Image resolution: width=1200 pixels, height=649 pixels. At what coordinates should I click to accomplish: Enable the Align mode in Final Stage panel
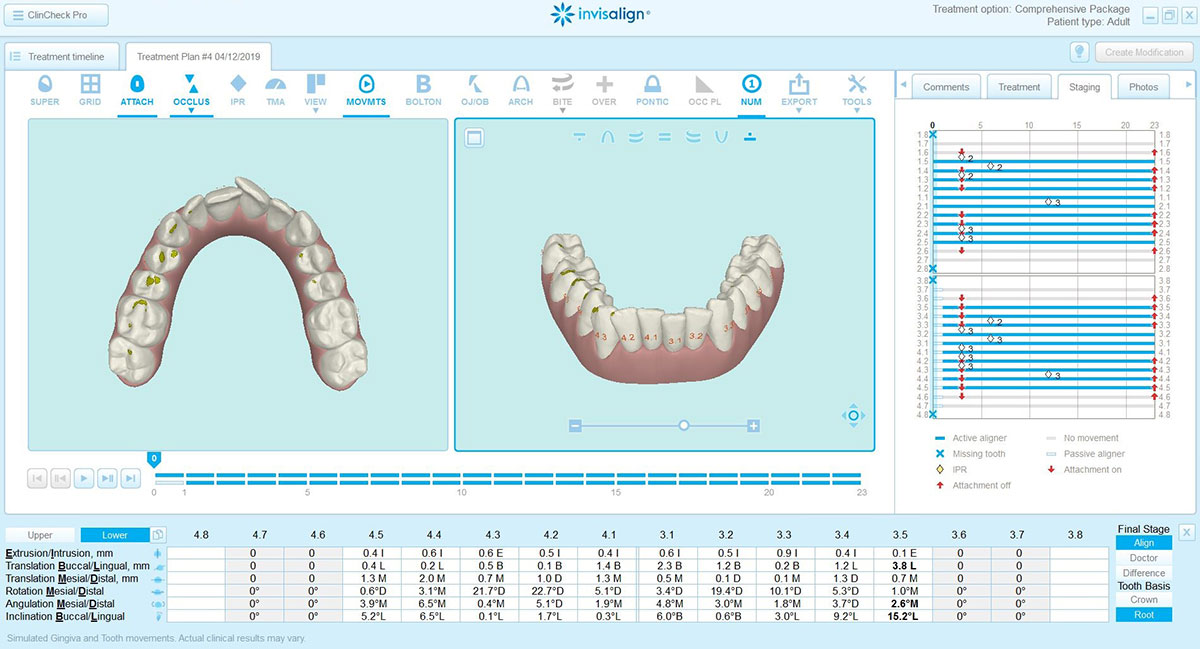point(1143,542)
